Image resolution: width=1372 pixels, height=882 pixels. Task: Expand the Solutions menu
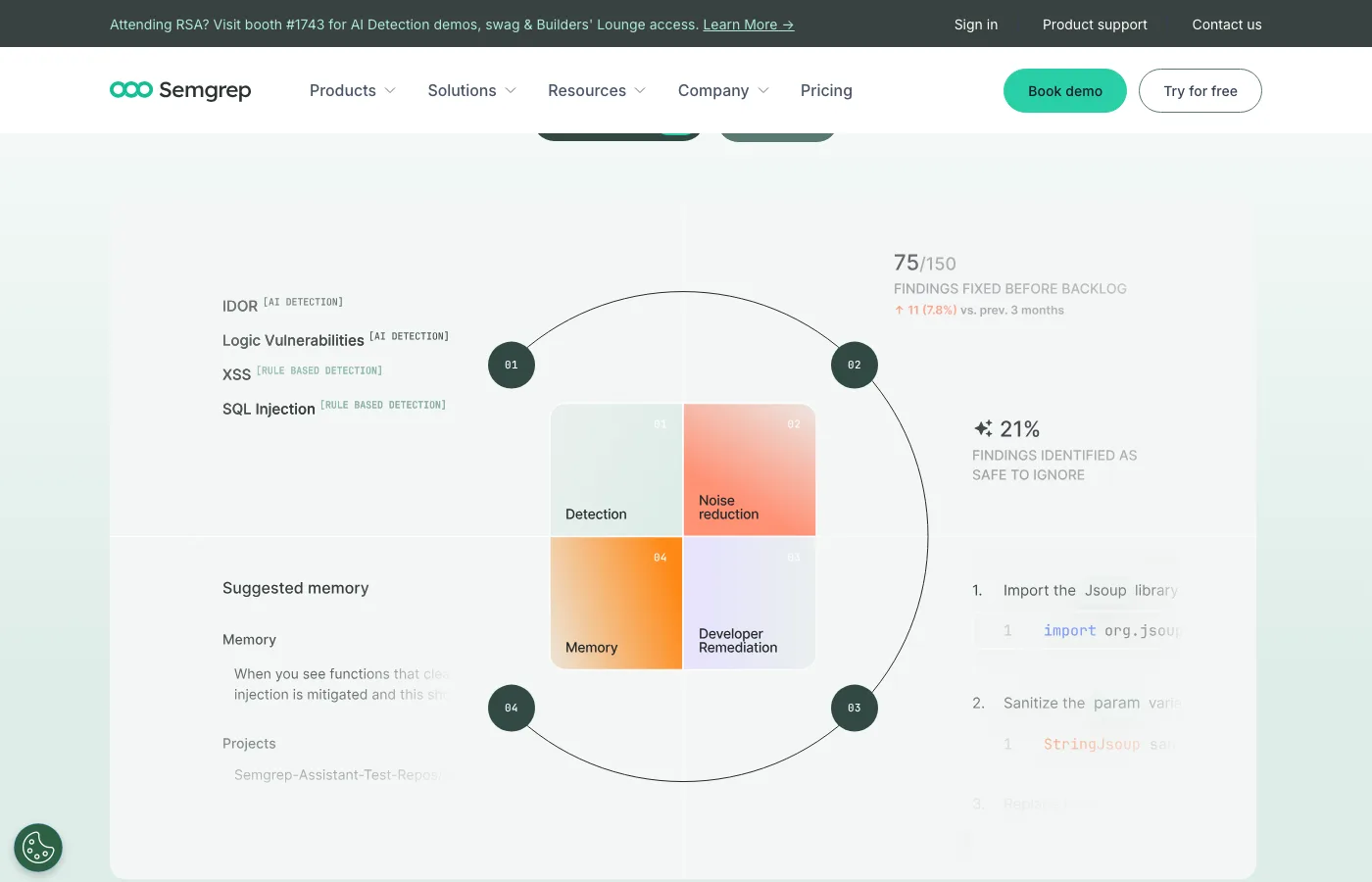pos(462,90)
